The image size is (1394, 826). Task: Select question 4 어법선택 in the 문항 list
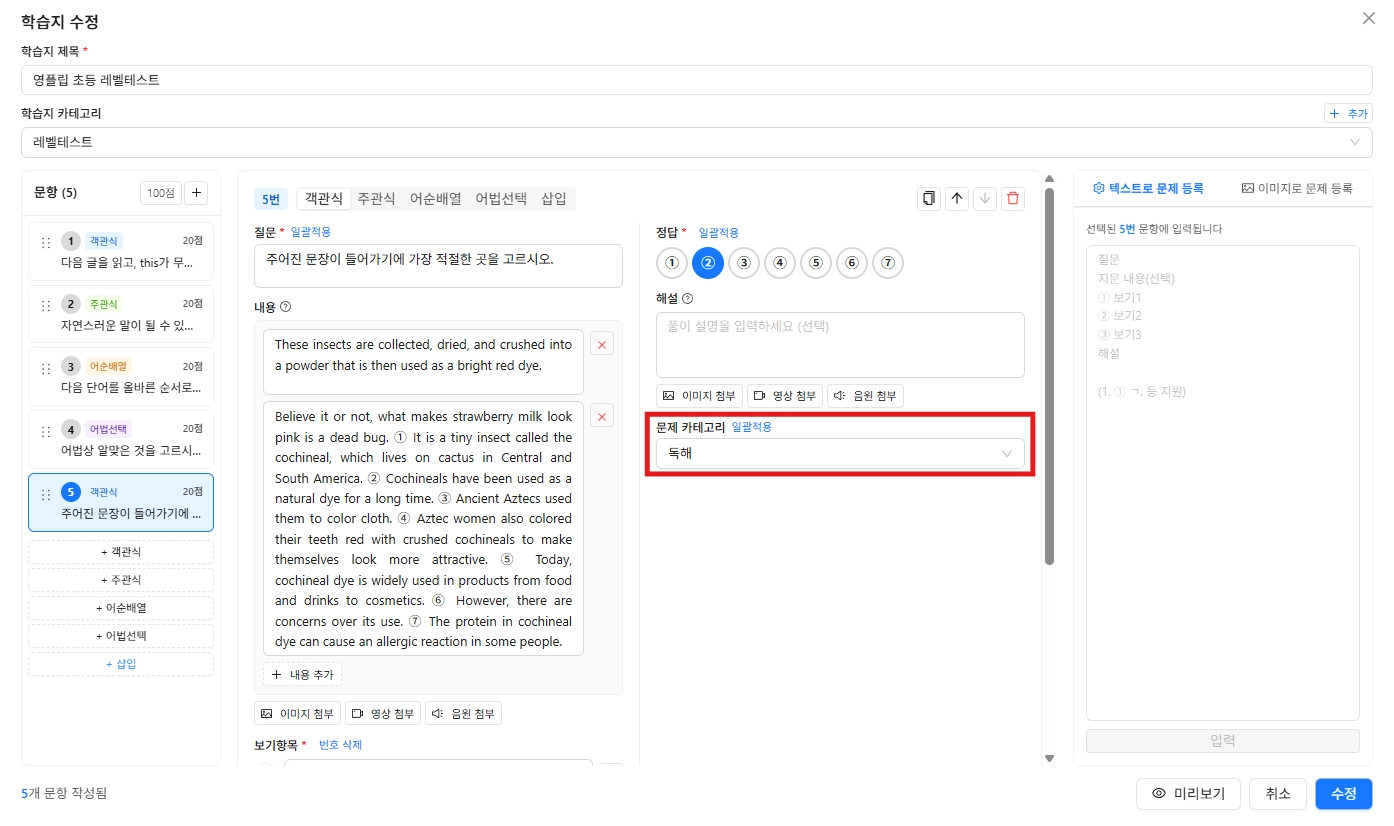pyautogui.click(x=121, y=440)
